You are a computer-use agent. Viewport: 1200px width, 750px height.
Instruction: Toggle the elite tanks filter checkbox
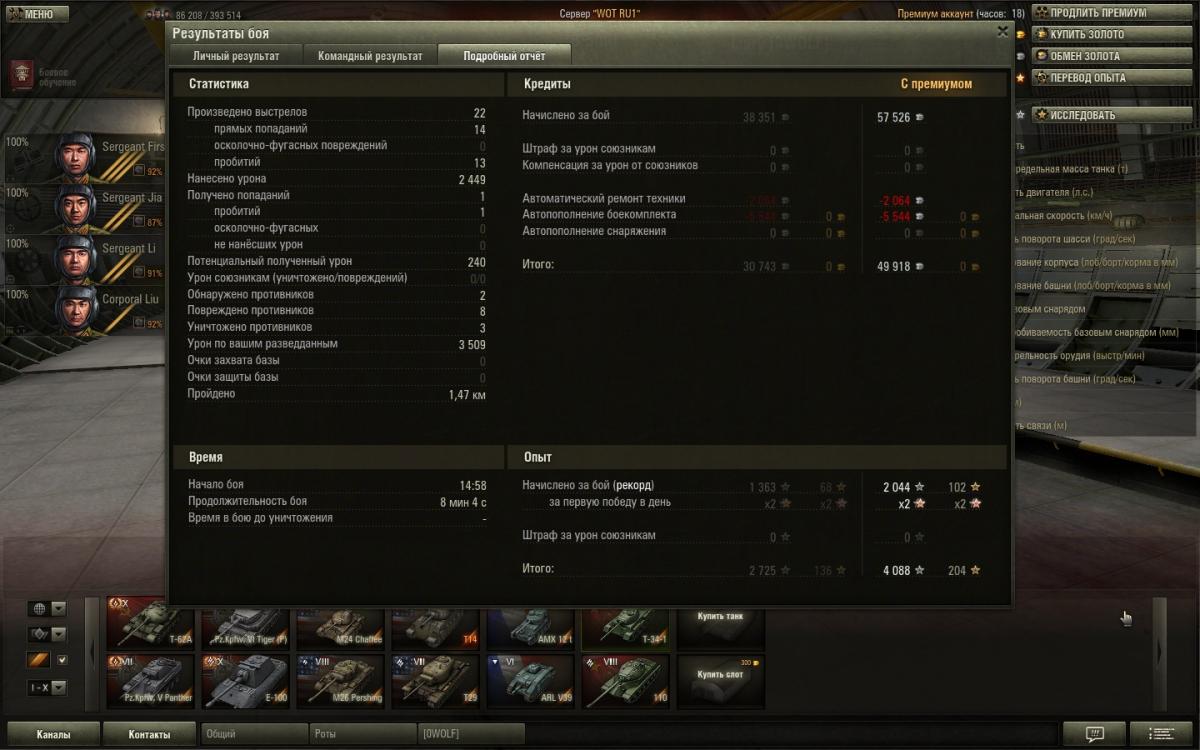point(62,660)
